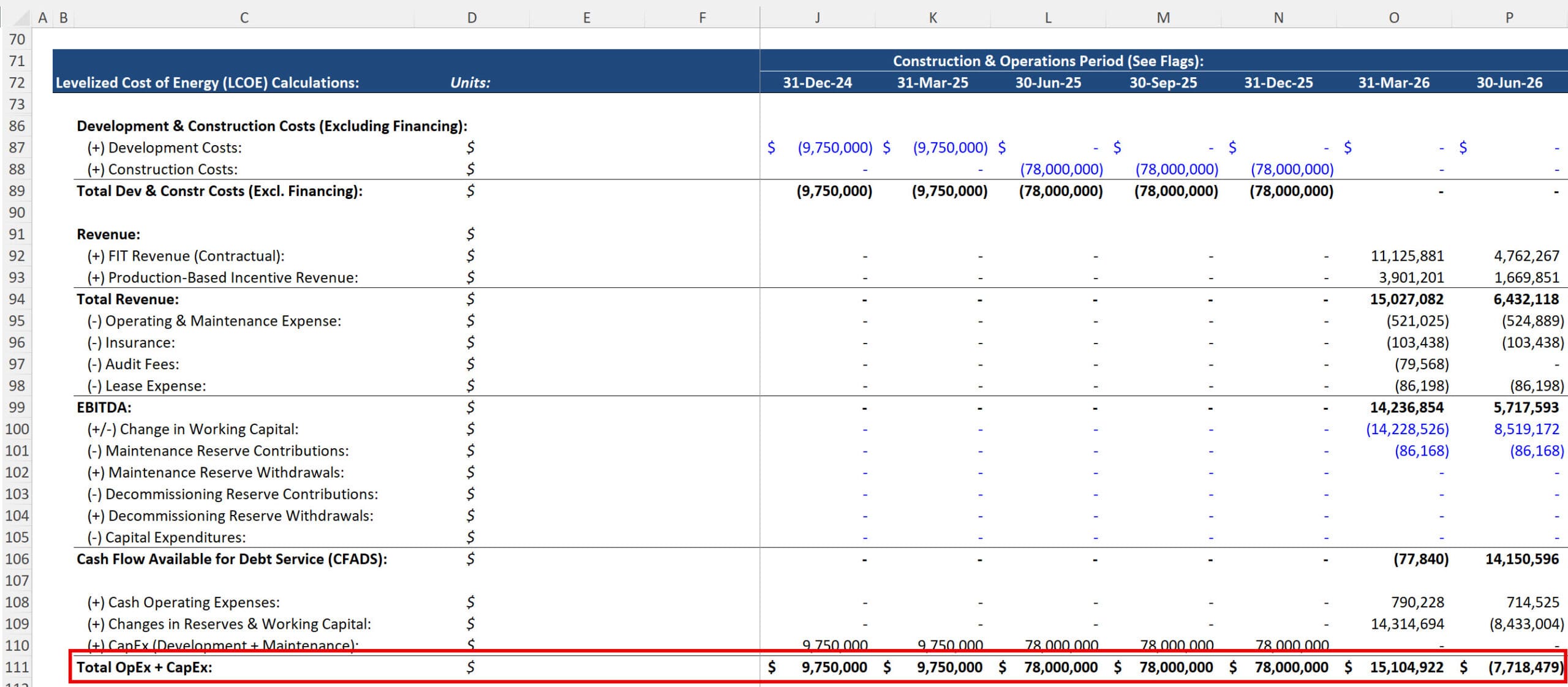
Task: Click the 31-Dec-24 date header cell
Action: coord(818,82)
